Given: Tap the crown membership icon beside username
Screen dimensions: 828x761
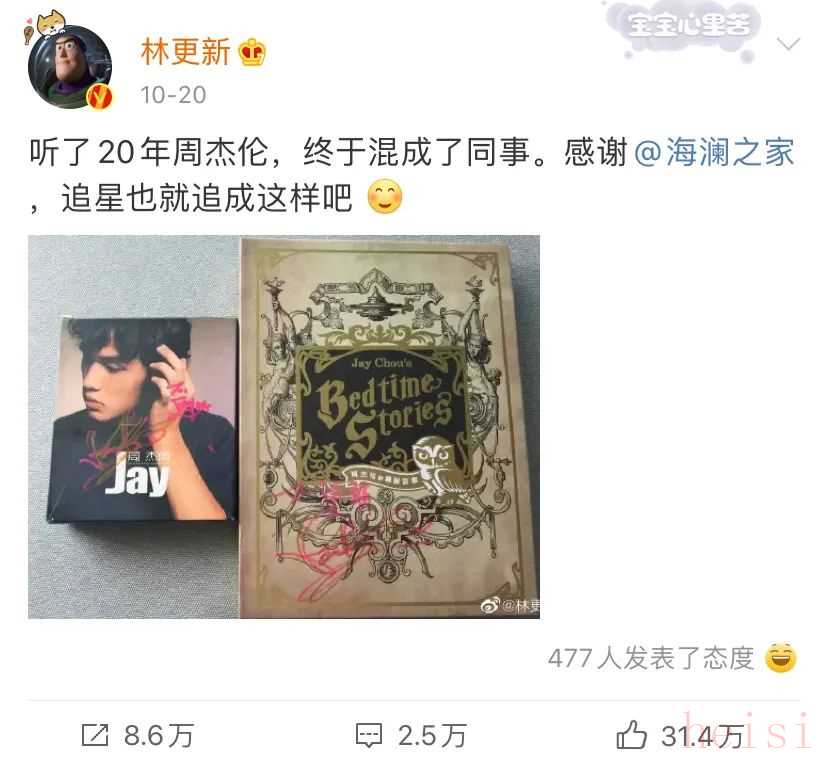Looking at the screenshot, I should (252, 52).
